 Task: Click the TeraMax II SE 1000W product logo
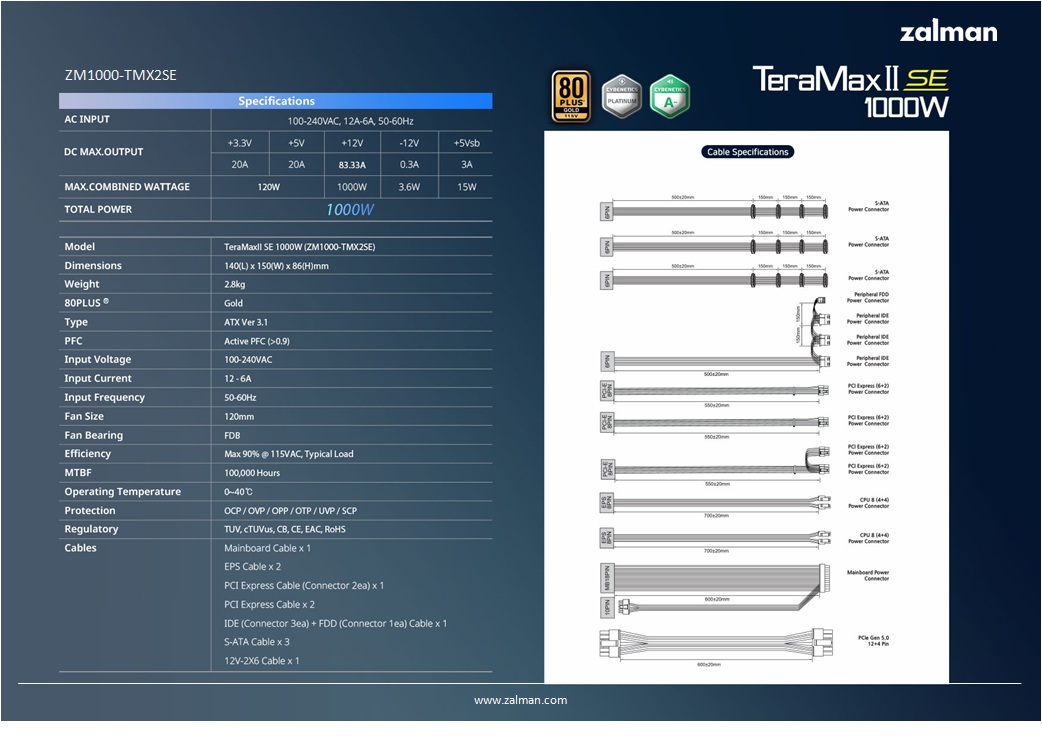[x=849, y=91]
